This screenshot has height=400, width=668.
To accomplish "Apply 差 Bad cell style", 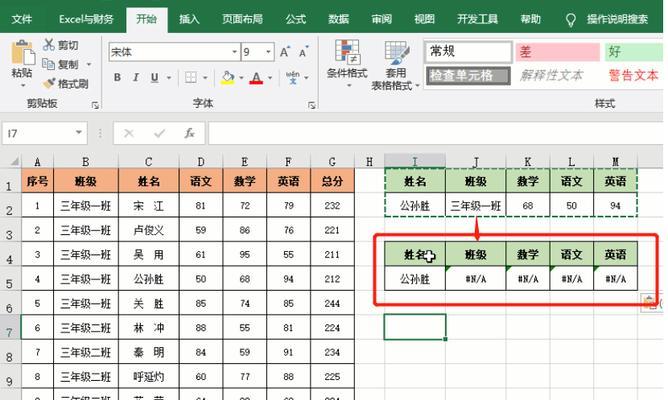I will tap(557, 52).
